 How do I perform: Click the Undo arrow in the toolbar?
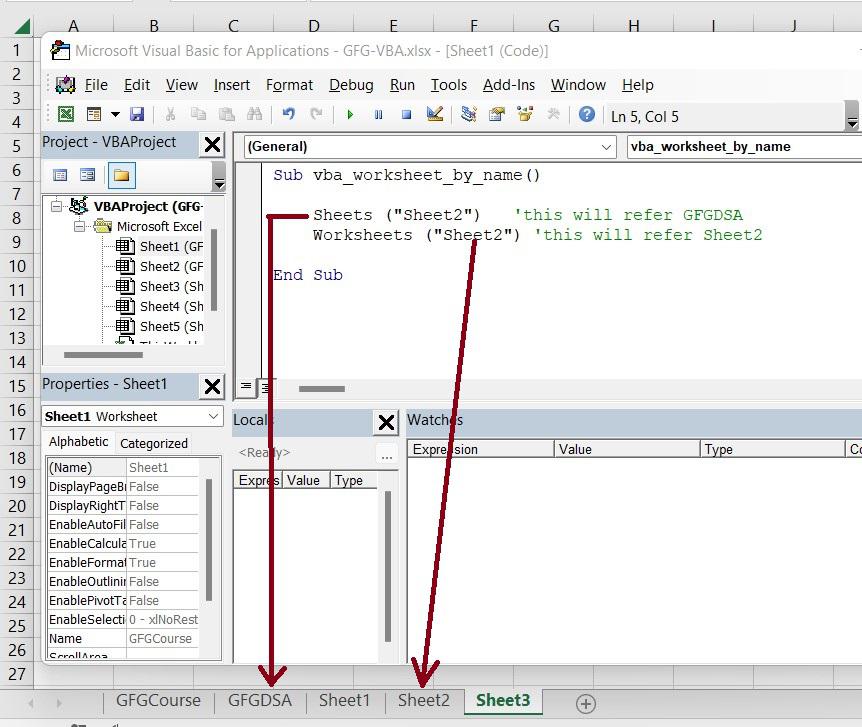289,115
